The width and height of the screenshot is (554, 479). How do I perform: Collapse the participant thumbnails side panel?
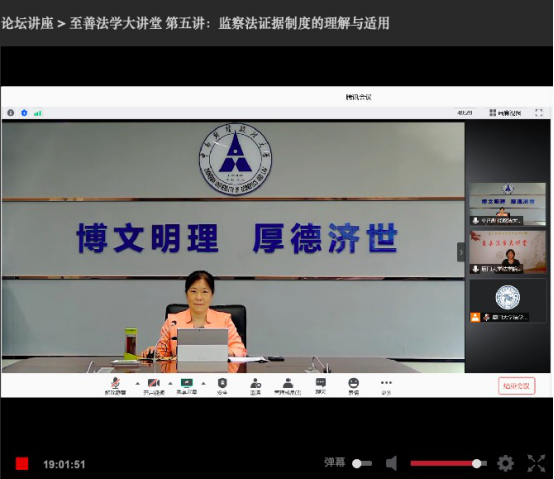(461, 252)
